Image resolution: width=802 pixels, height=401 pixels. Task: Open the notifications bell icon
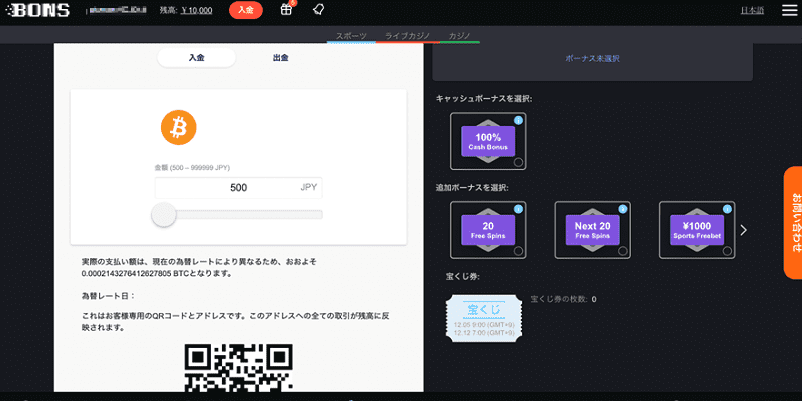pos(318,9)
